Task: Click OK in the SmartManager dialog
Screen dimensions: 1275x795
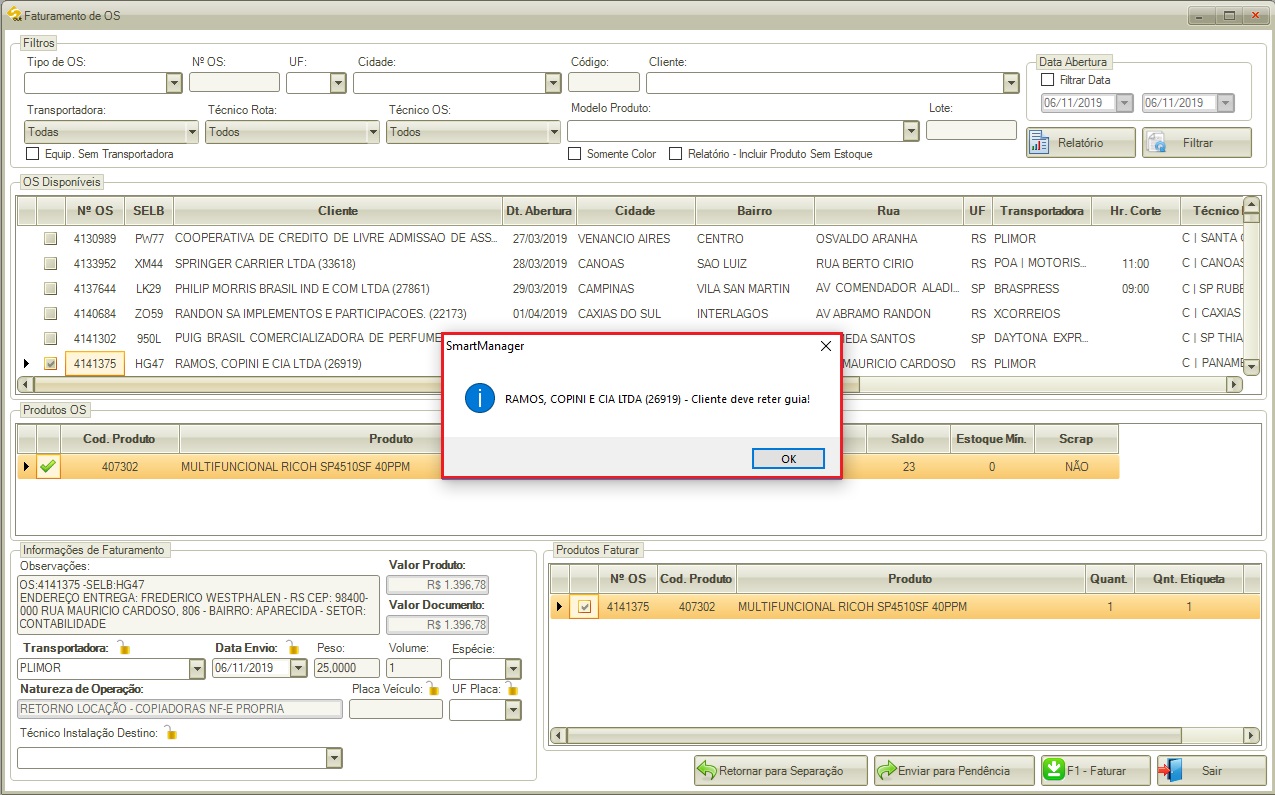Action: point(788,458)
